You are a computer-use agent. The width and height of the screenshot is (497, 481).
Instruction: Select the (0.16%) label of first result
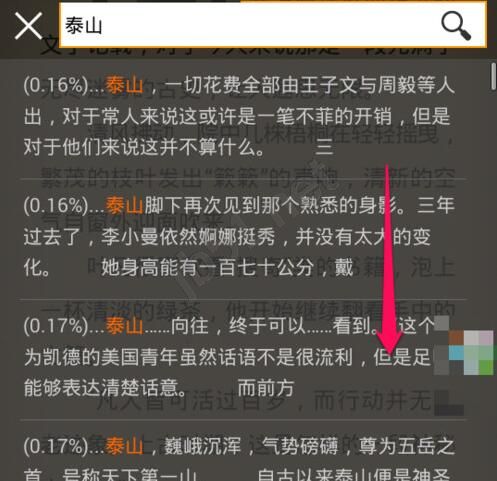[56, 86]
